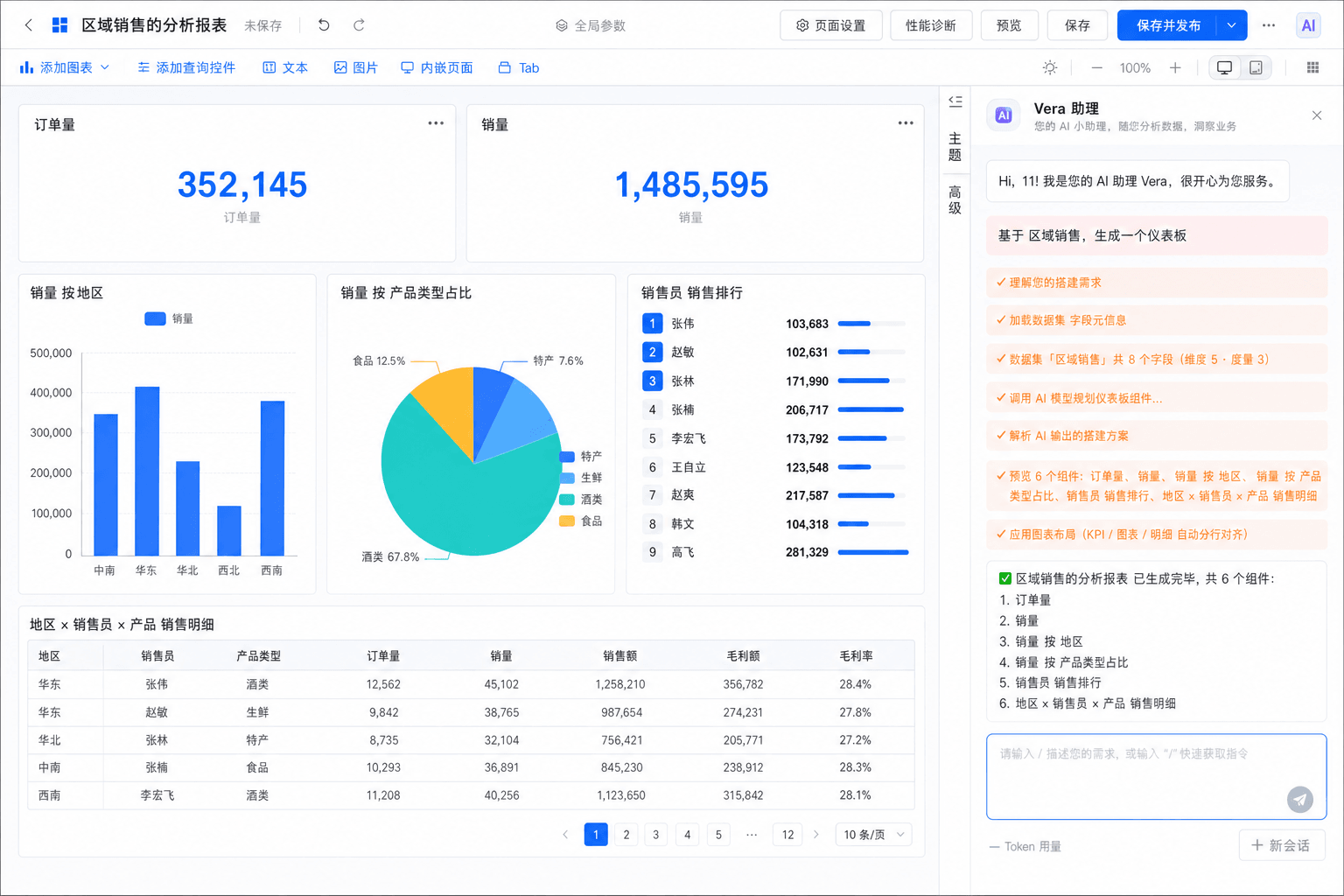This screenshot has width=1344, height=896.
Task: Select the 高级 vertical tab
Action: coord(955,199)
